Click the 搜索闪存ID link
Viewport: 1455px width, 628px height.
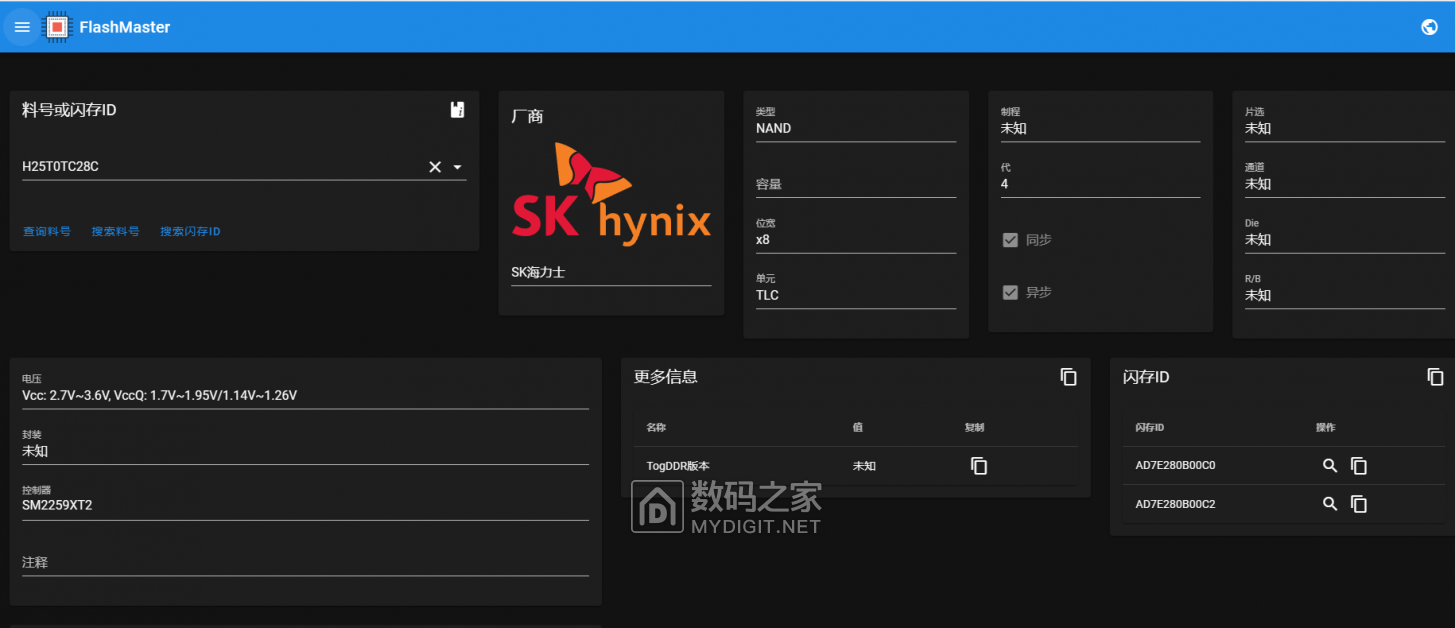click(x=189, y=231)
